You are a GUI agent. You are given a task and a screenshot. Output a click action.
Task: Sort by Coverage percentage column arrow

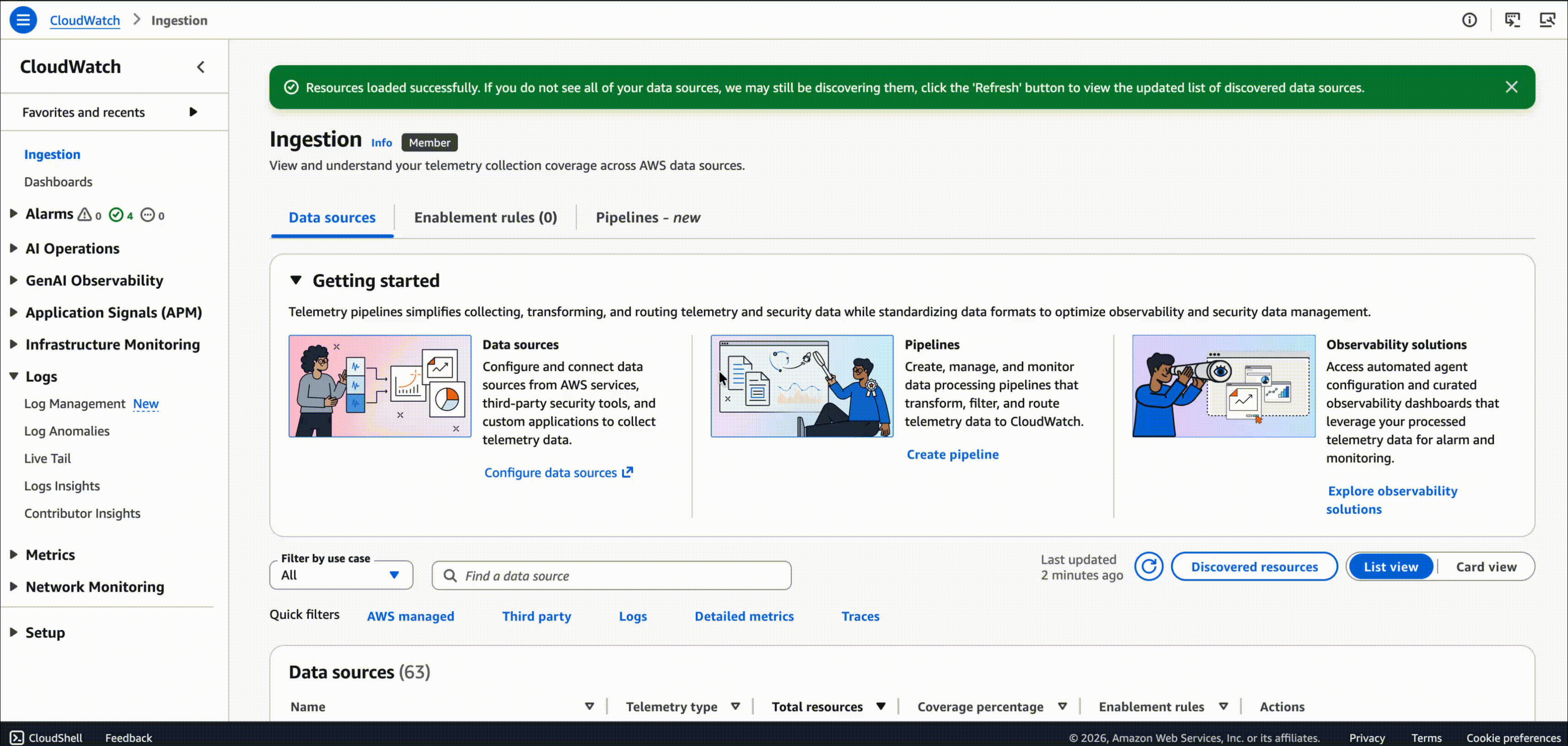[1062, 707]
